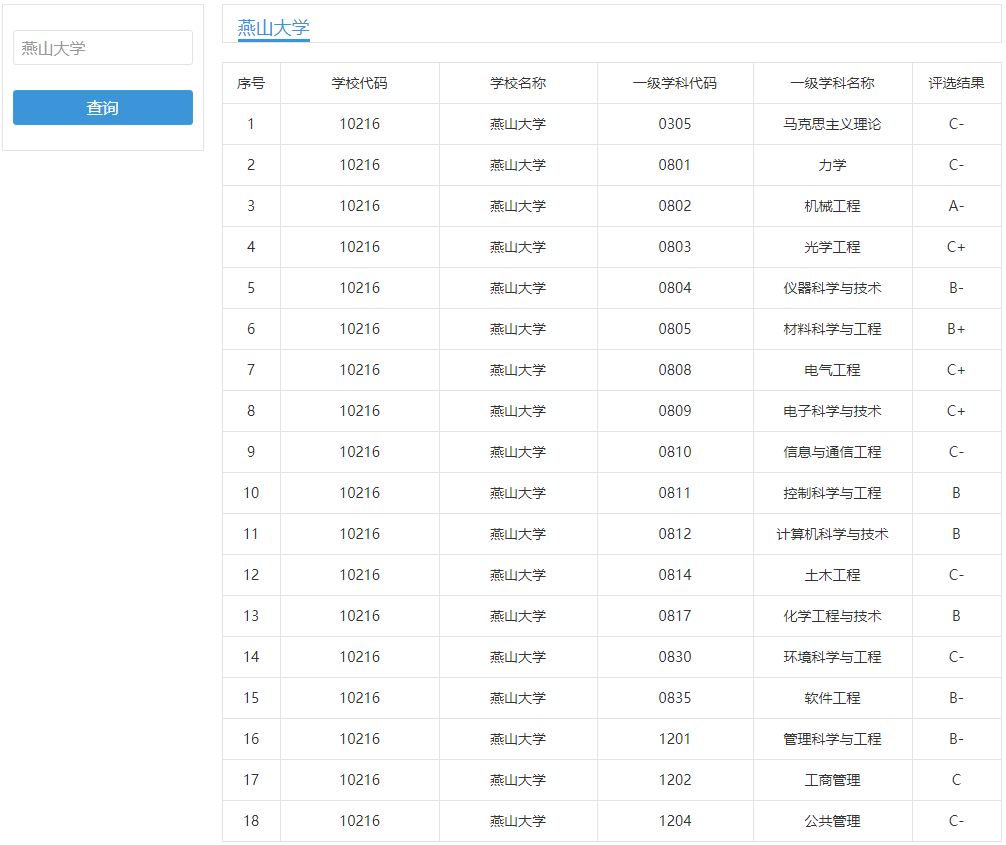Viewport: 1006px width, 845px height.
Task: Click subject code 1201
Action: click(675, 740)
